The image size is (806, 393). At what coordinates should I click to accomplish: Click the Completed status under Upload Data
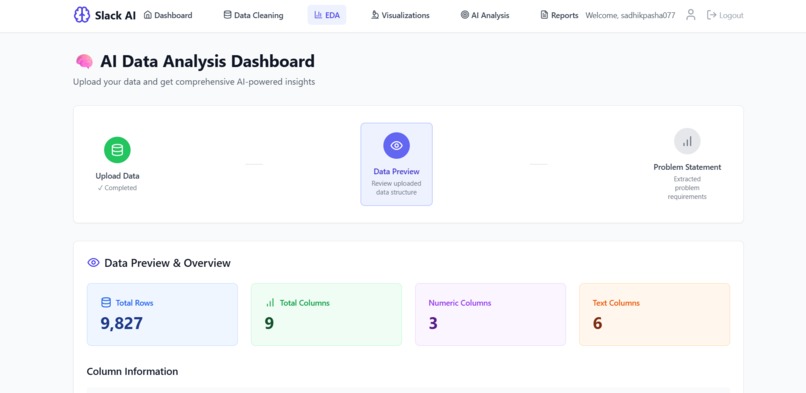click(117, 188)
